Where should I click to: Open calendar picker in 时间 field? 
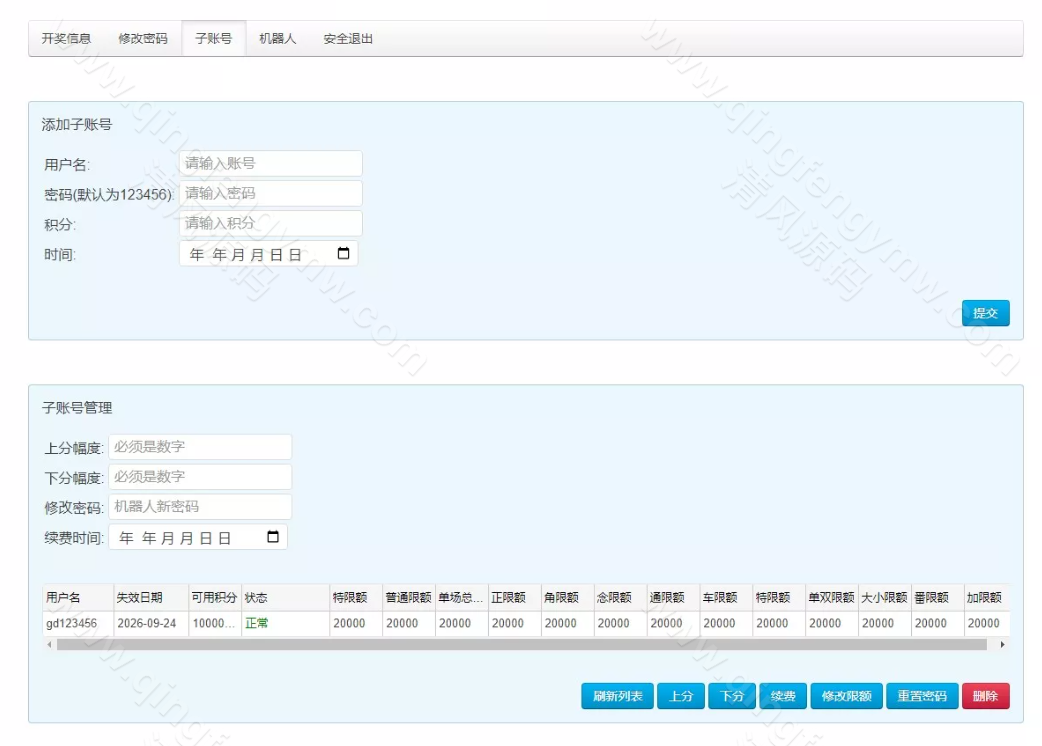click(343, 254)
